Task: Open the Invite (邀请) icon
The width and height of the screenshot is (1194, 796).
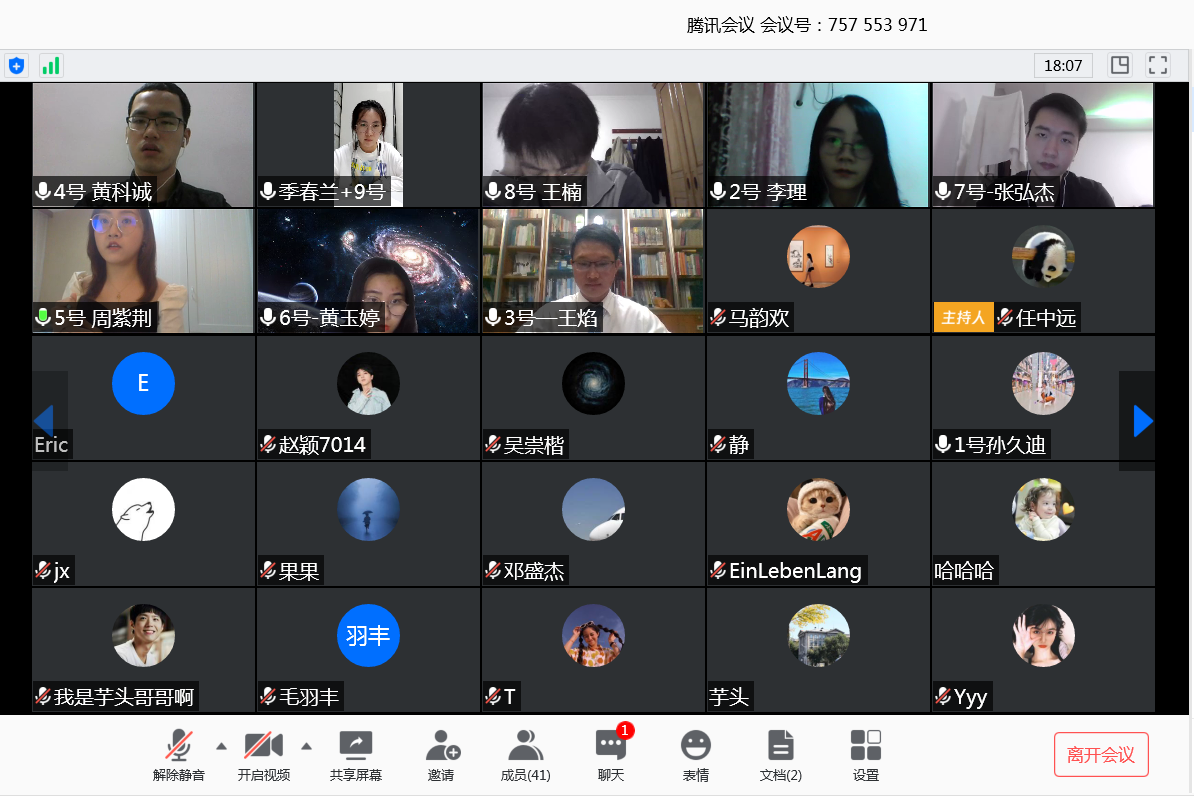Action: pos(441,755)
